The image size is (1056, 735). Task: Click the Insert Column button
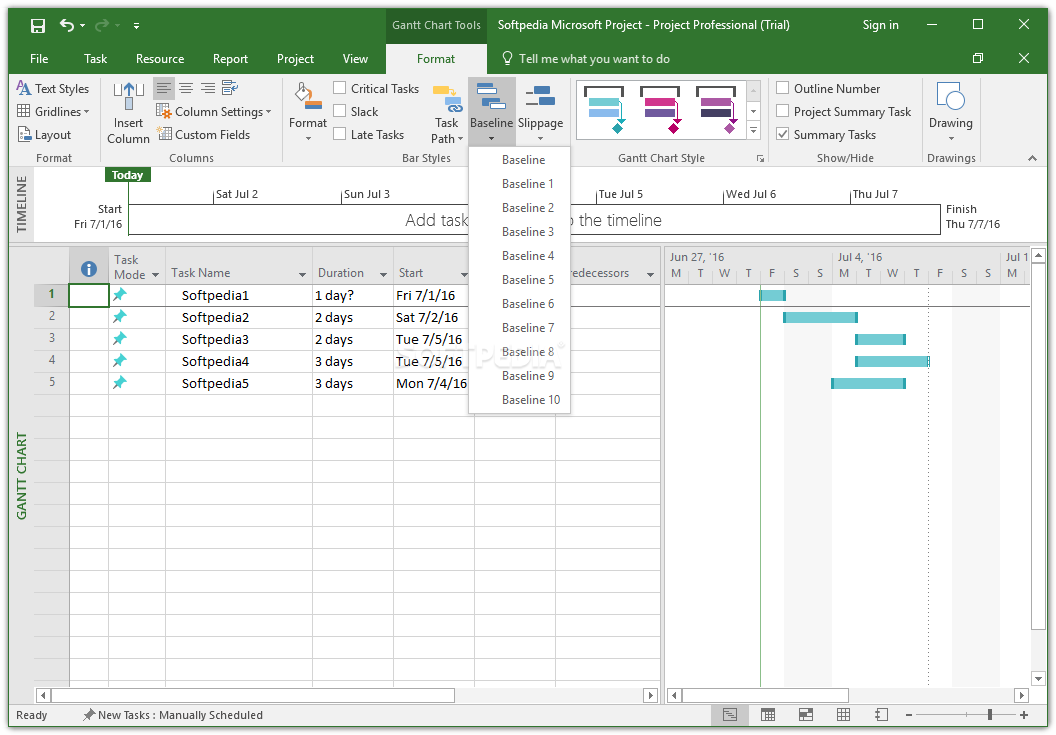(x=128, y=113)
